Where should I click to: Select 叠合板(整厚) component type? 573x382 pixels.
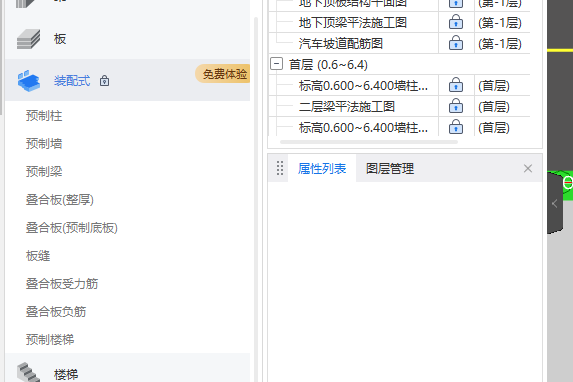60,200
